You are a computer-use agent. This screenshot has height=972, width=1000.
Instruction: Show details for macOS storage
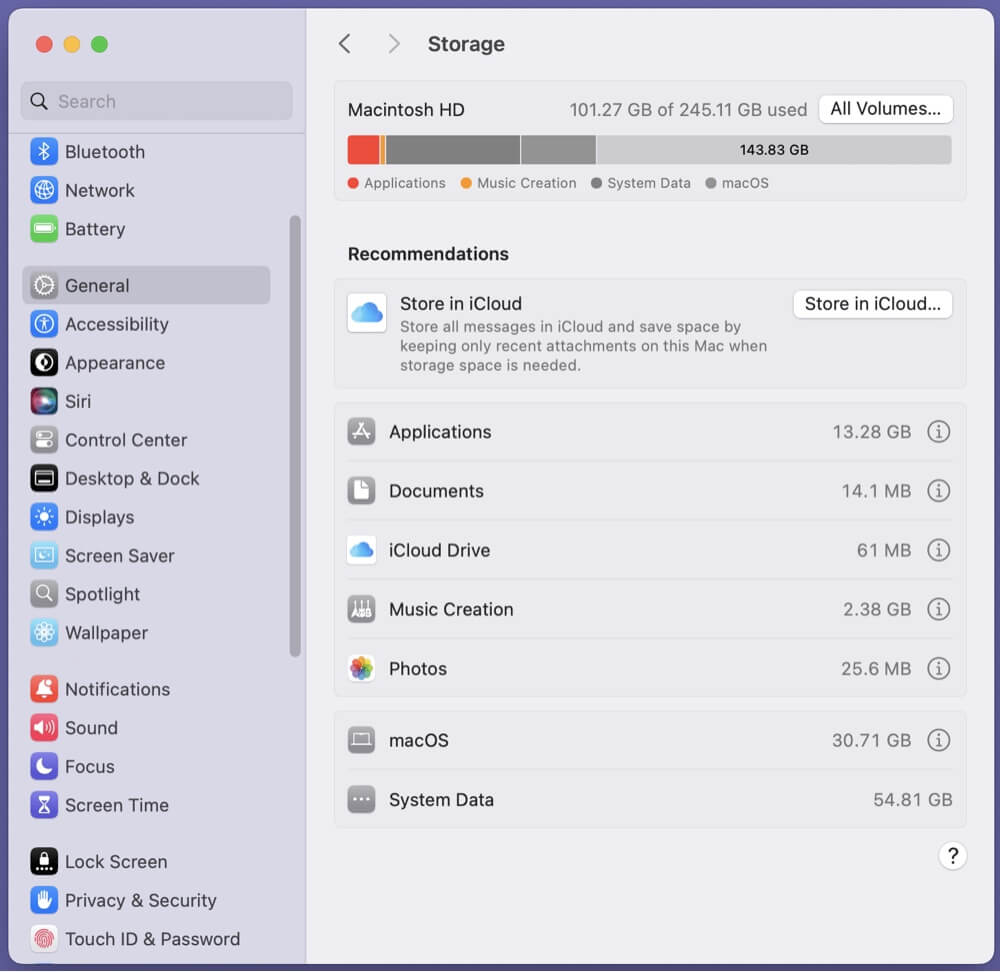point(938,741)
